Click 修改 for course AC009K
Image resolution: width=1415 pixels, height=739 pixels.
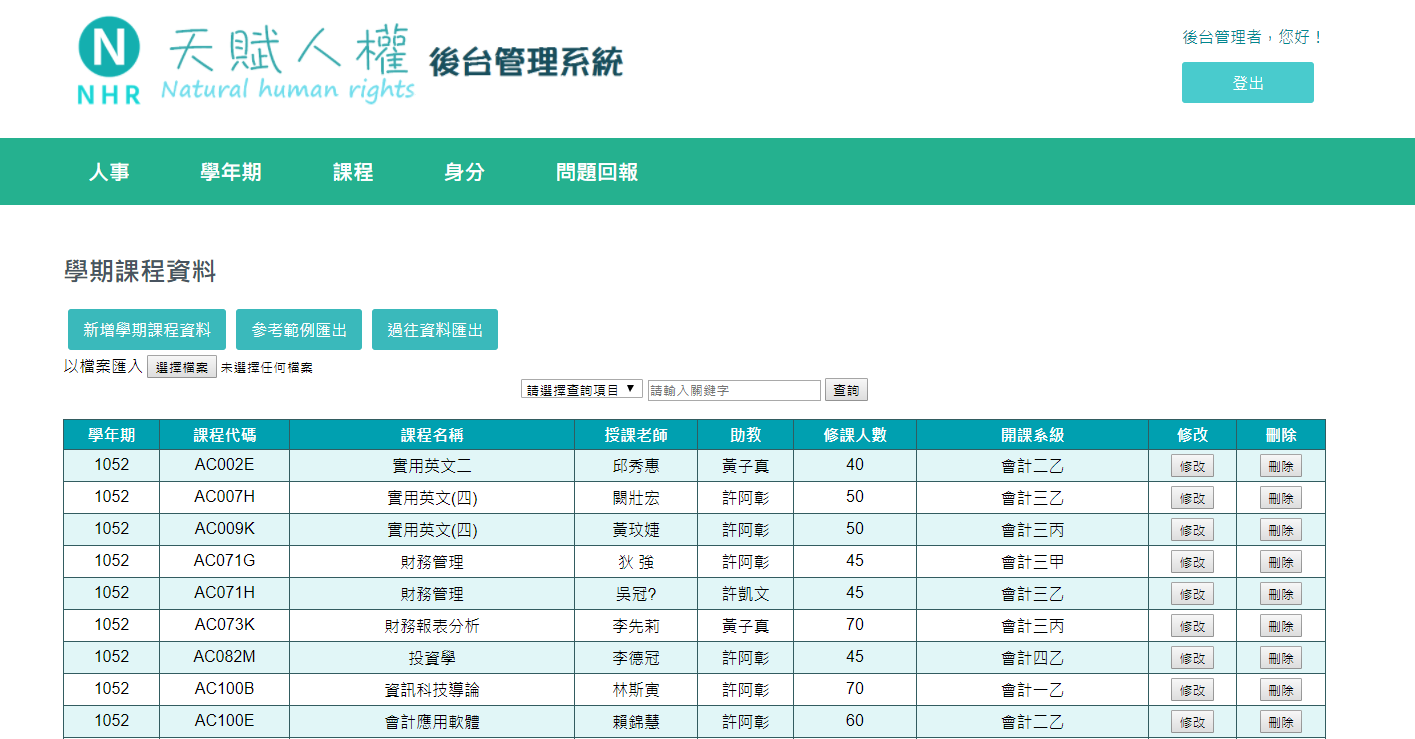tap(1192, 530)
